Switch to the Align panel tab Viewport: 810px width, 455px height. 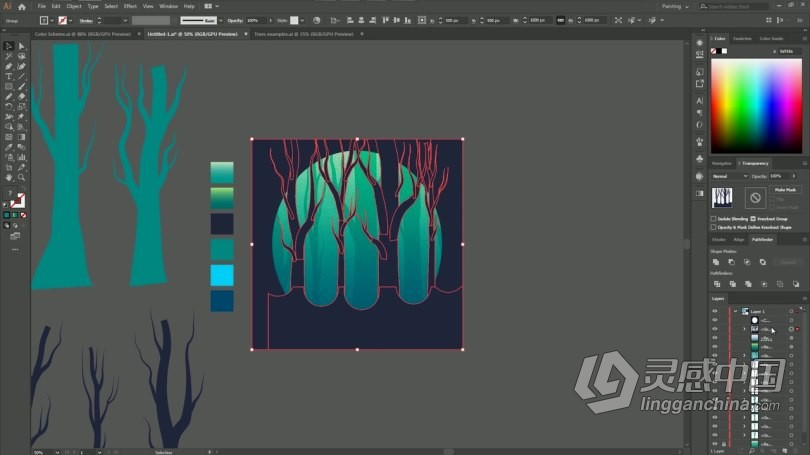[739, 240]
